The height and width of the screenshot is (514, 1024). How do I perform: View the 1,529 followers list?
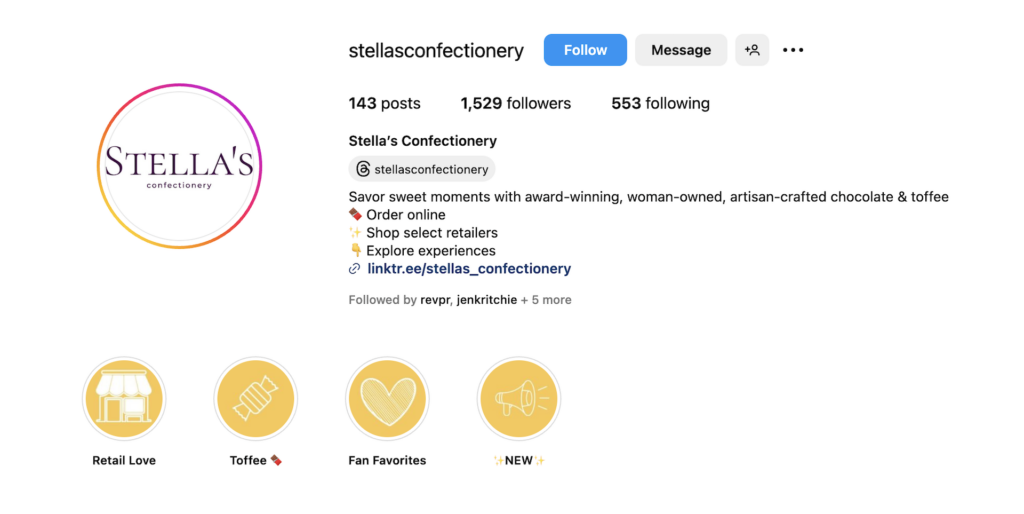[515, 103]
